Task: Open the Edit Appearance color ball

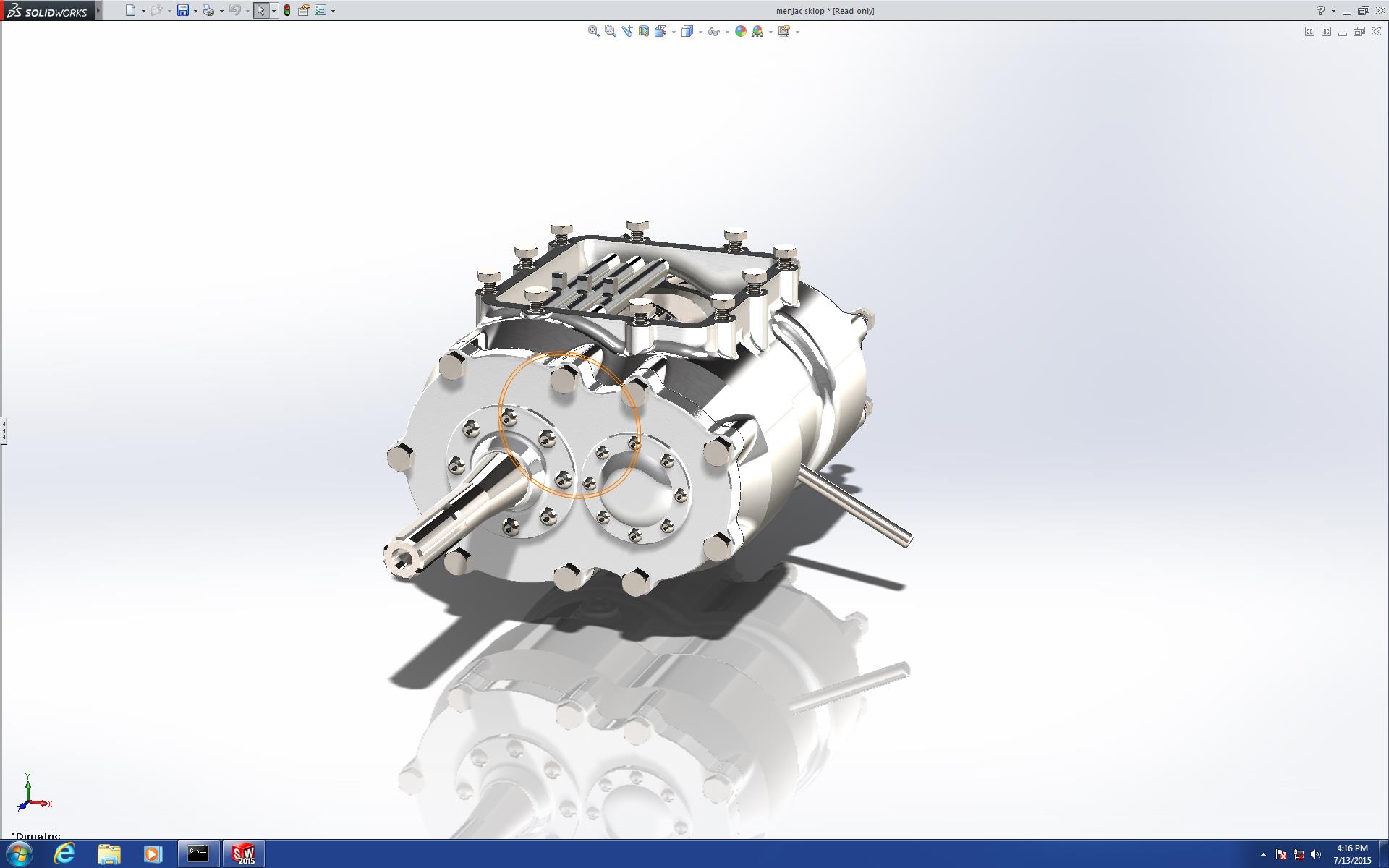Action: click(740, 31)
